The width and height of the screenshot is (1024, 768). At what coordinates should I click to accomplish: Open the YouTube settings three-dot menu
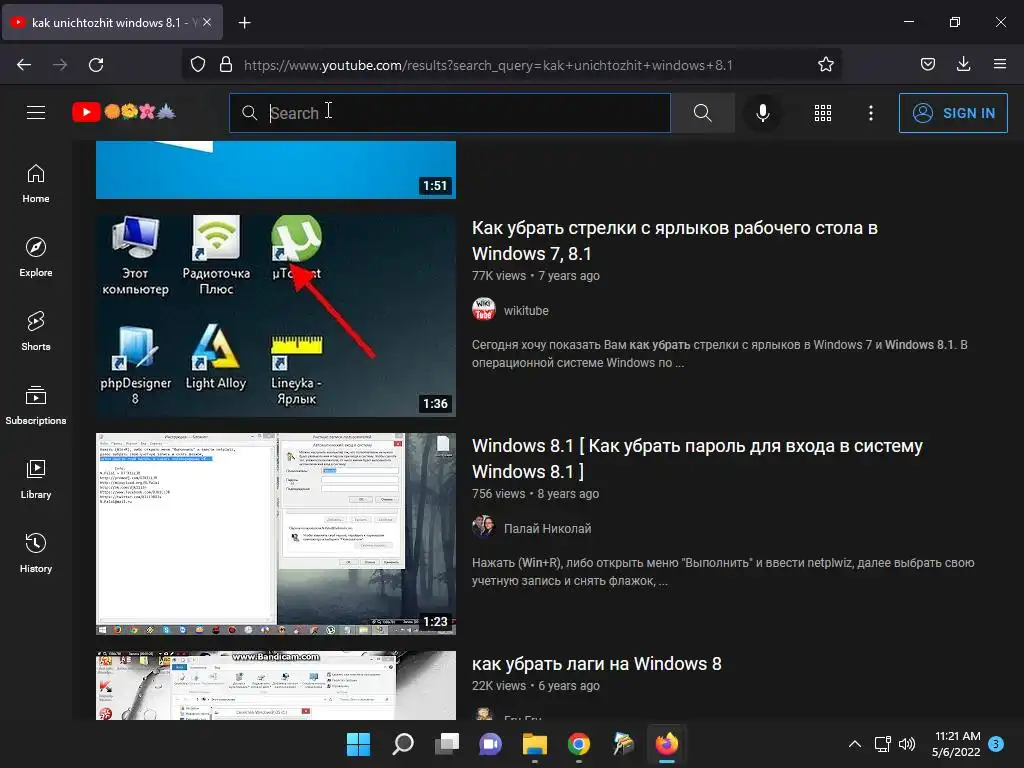click(x=871, y=113)
